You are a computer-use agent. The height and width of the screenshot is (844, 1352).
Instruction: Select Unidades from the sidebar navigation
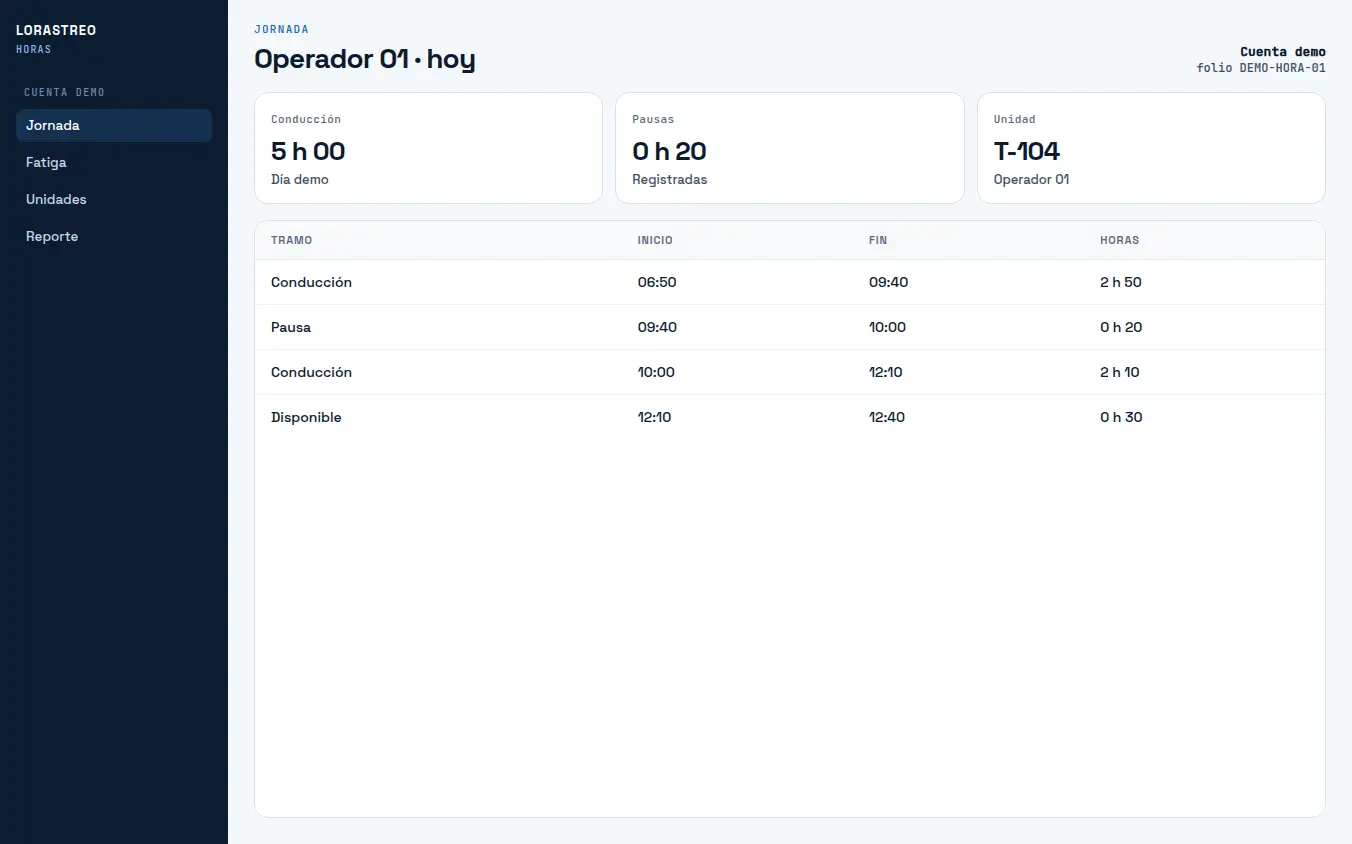(114, 200)
